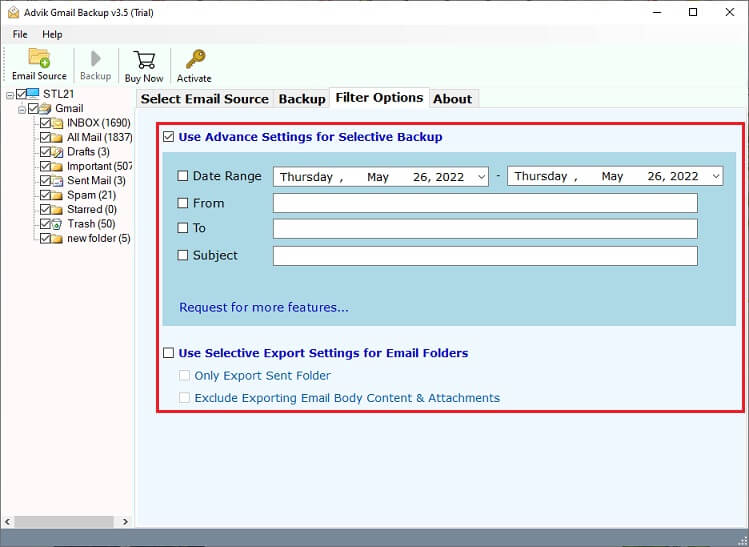Maximize the Advik Gmail Backup window
749x547 pixels.
693,12
